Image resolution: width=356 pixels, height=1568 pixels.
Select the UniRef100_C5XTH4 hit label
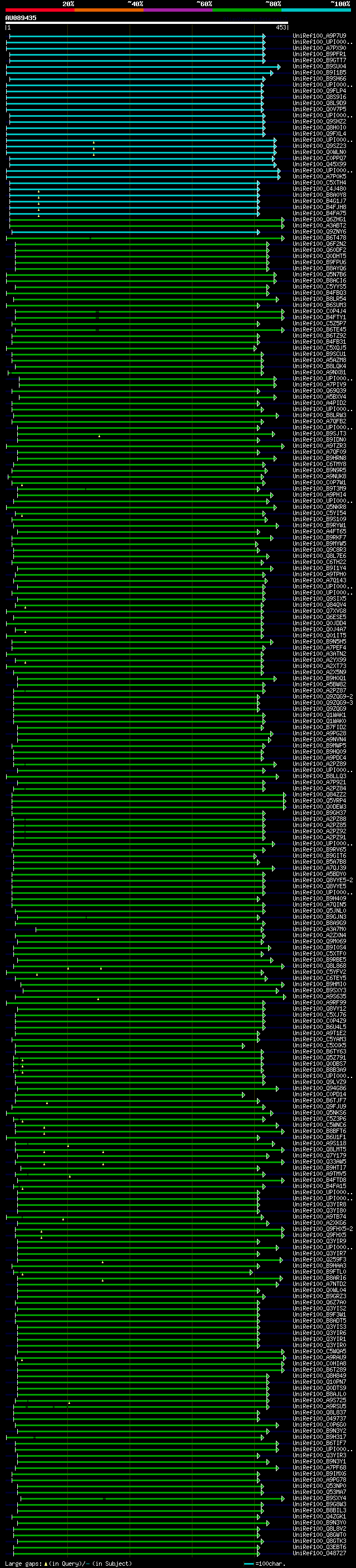click(319, 182)
